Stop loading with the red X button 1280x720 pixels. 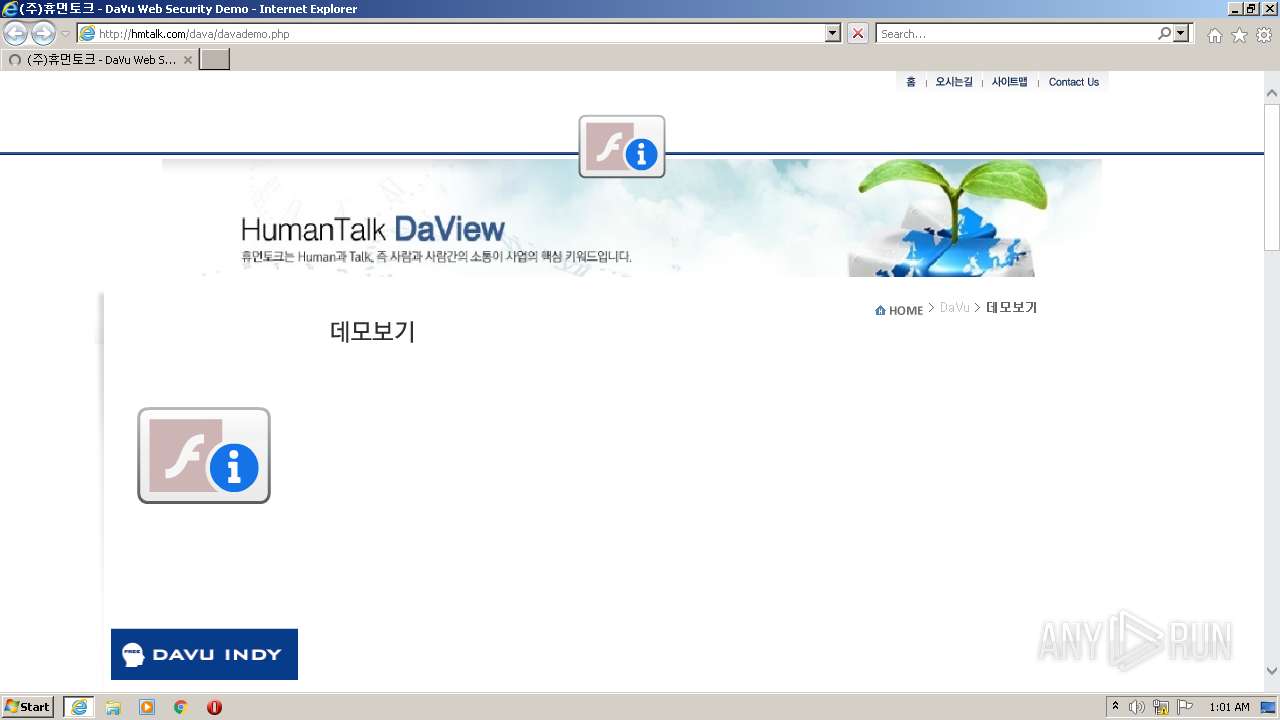point(858,33)
